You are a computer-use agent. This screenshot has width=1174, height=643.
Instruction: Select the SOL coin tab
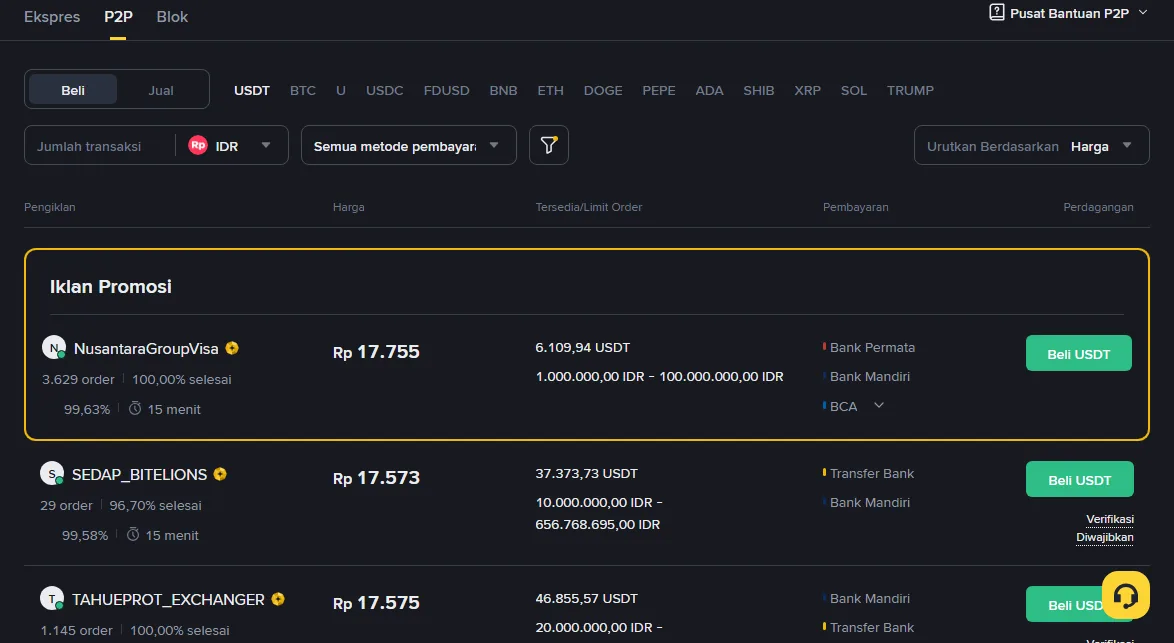(854, 90)
